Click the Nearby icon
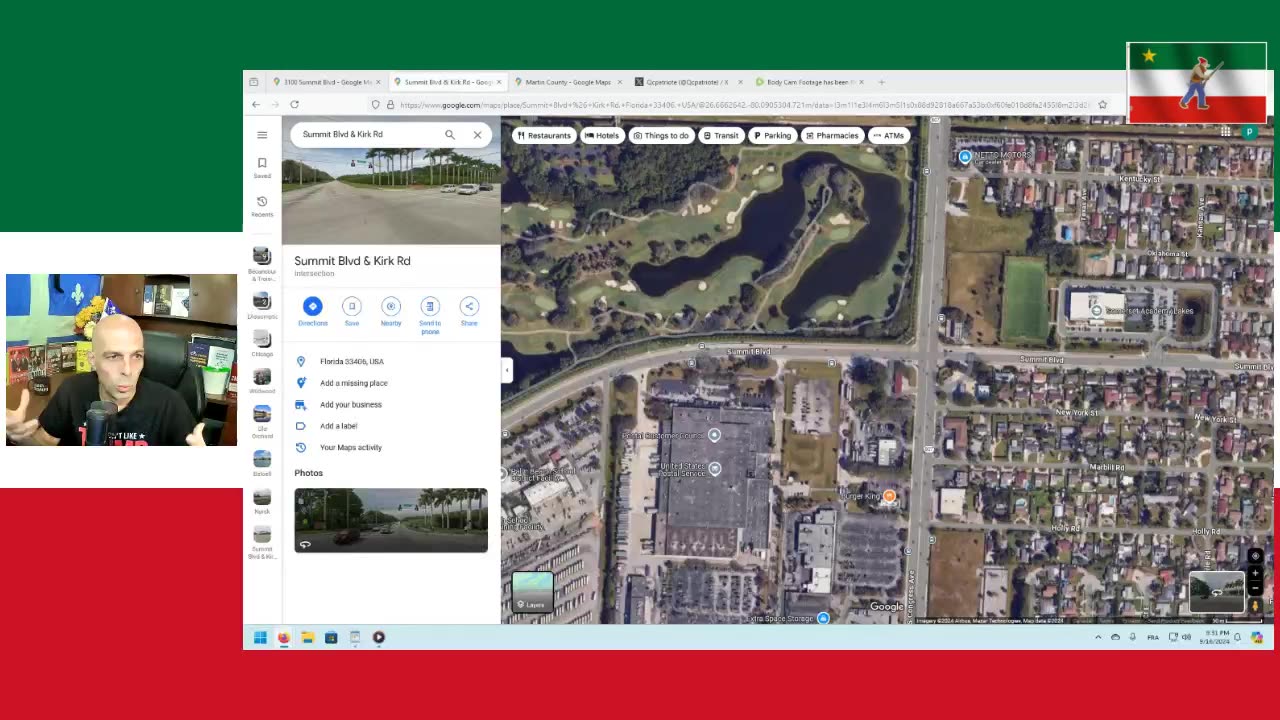Viewport: 1280px width, 720px height. [x=391, y=311]
